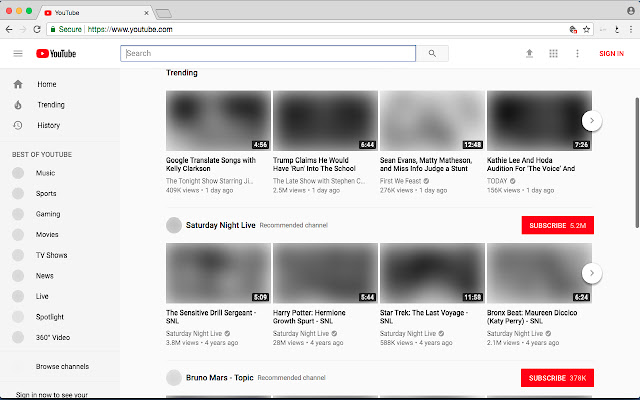Open Bronx Beat Maureen Diccico video title
This screenshot has width=640, height=400.
pos(532,317)
